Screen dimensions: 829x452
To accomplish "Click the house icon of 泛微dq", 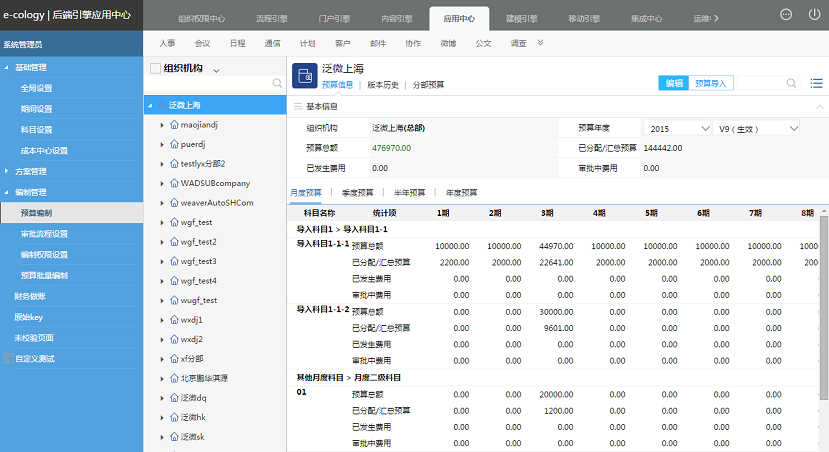I will pos(174,398).
